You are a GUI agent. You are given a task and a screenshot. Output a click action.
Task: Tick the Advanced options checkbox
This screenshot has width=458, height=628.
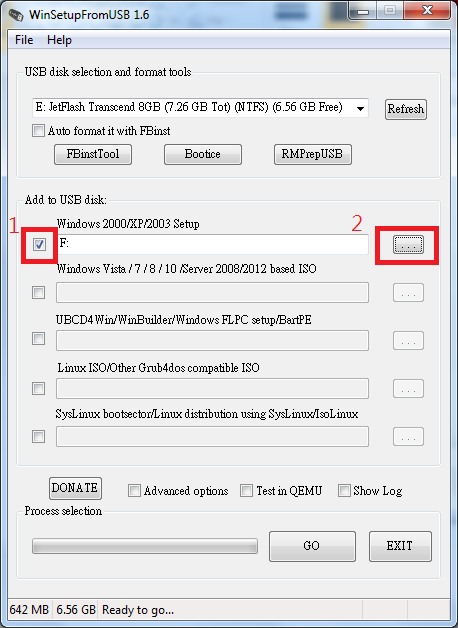coord(134,491)
